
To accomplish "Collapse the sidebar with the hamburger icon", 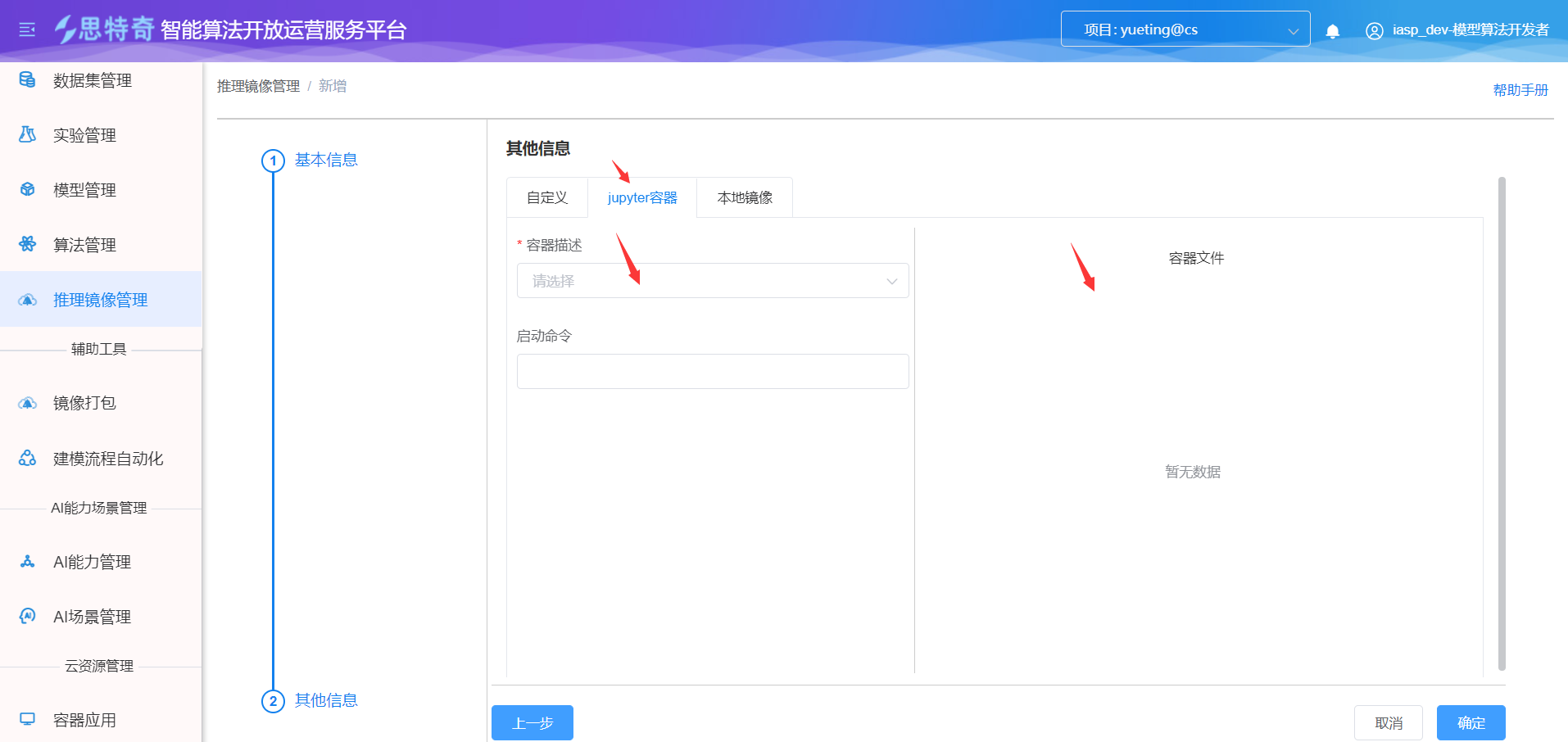I will tap(27, 30).
